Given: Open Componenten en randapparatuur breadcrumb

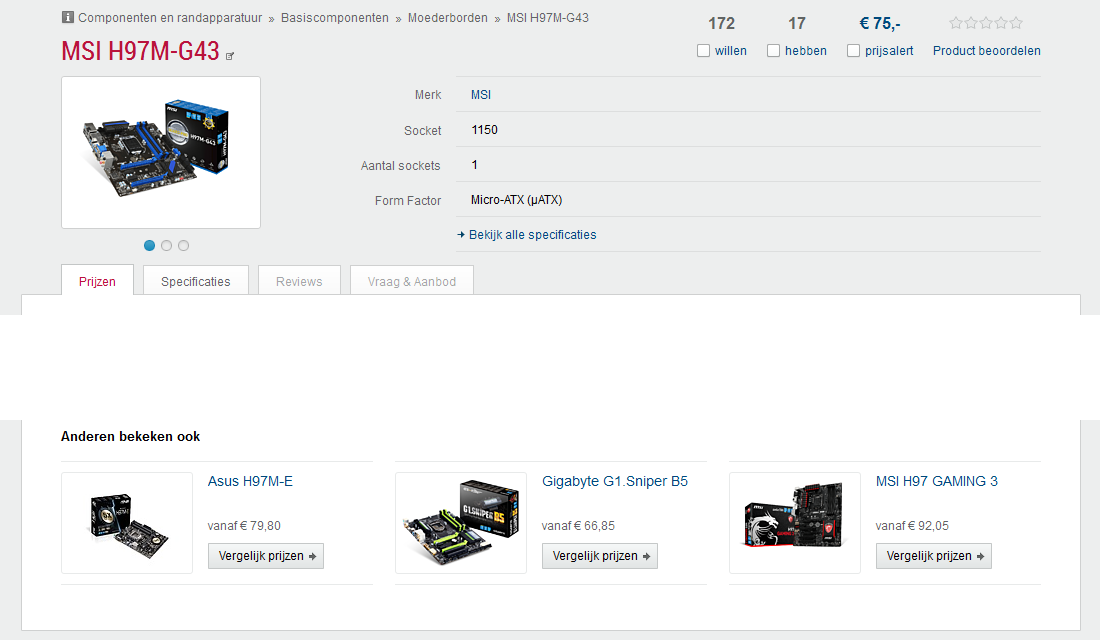Looking at the screenshot, I should [170, 18].
